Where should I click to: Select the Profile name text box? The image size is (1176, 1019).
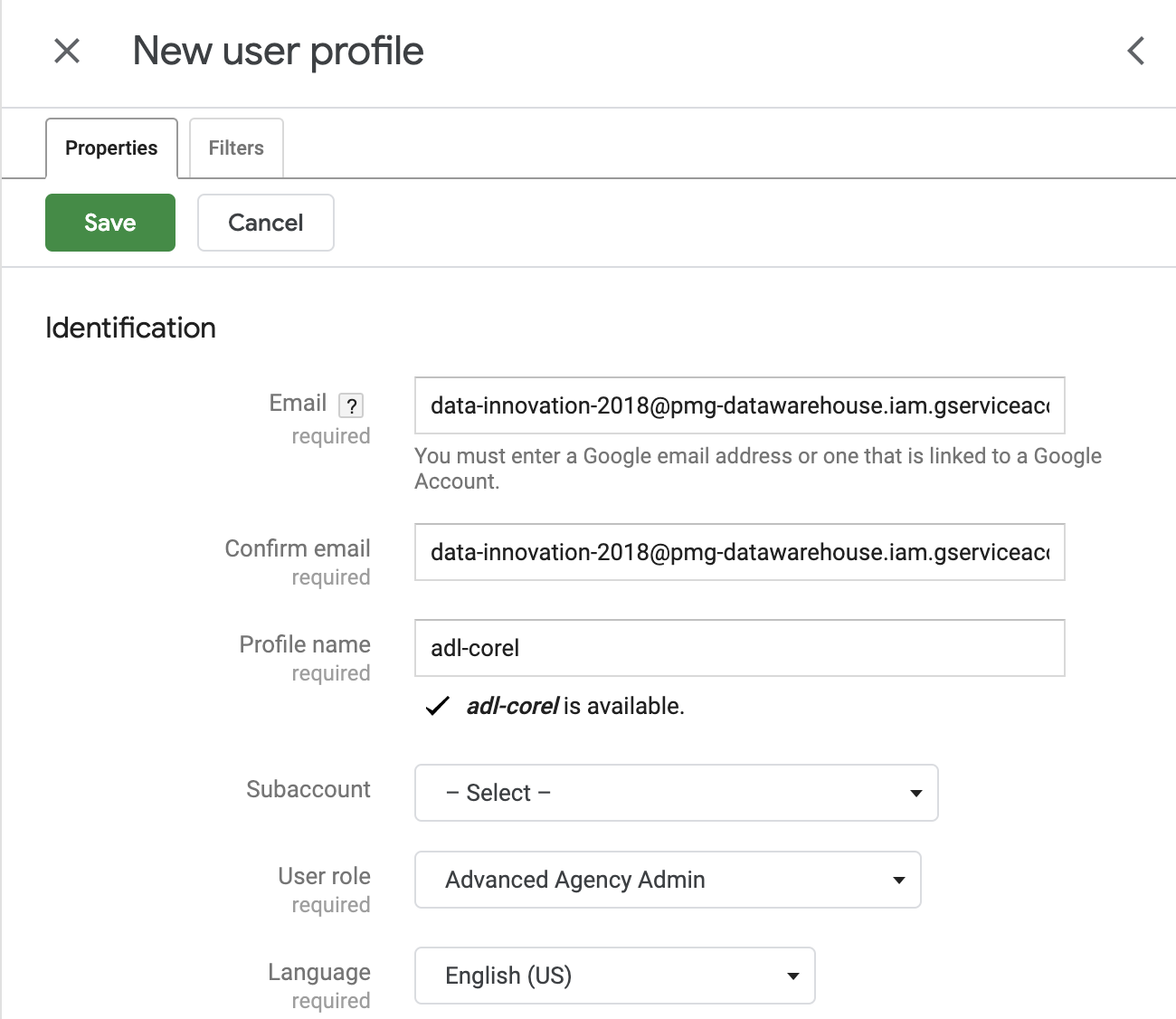pos(739,648)
